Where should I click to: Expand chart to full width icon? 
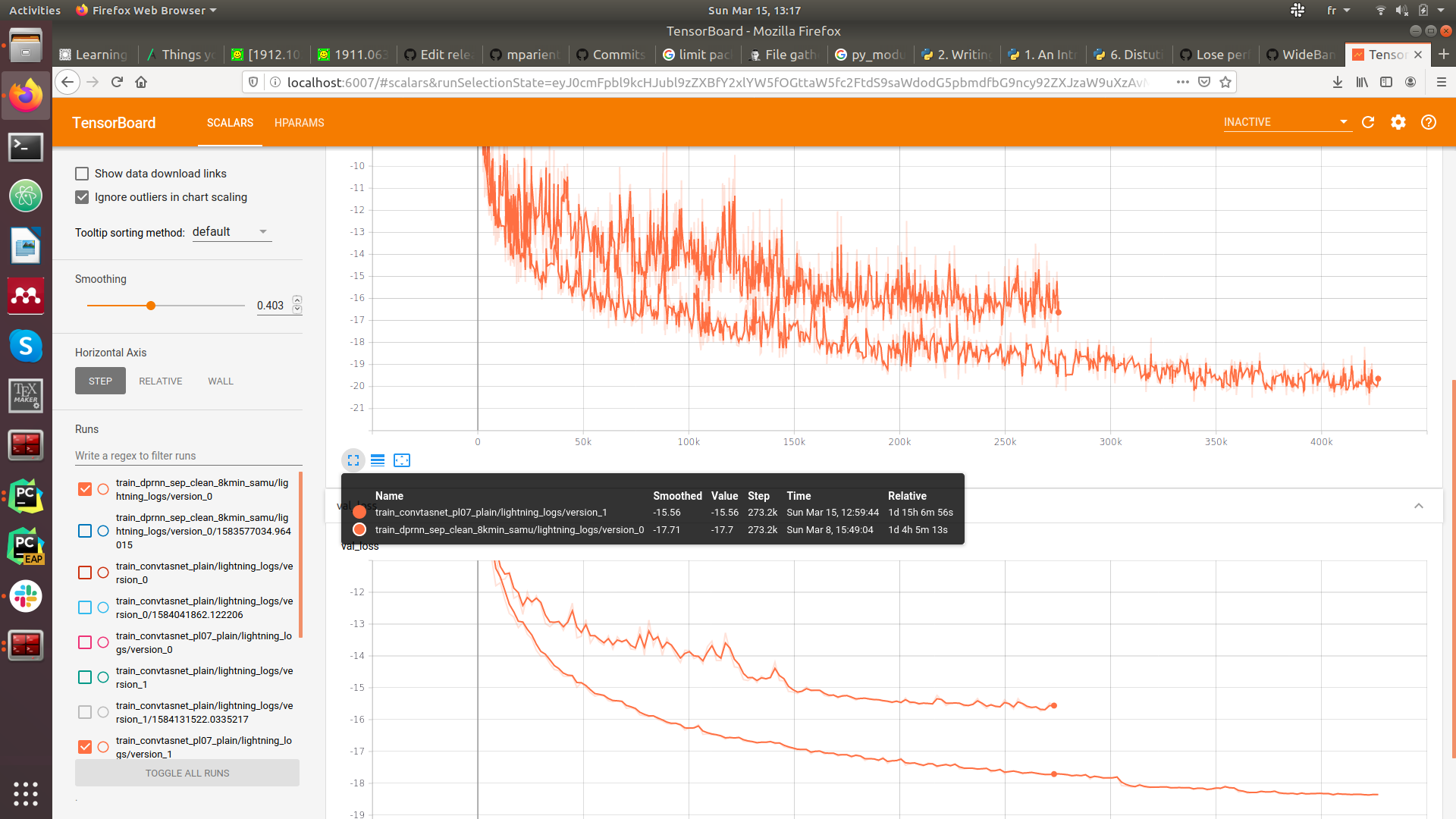(x=353, y=460)
